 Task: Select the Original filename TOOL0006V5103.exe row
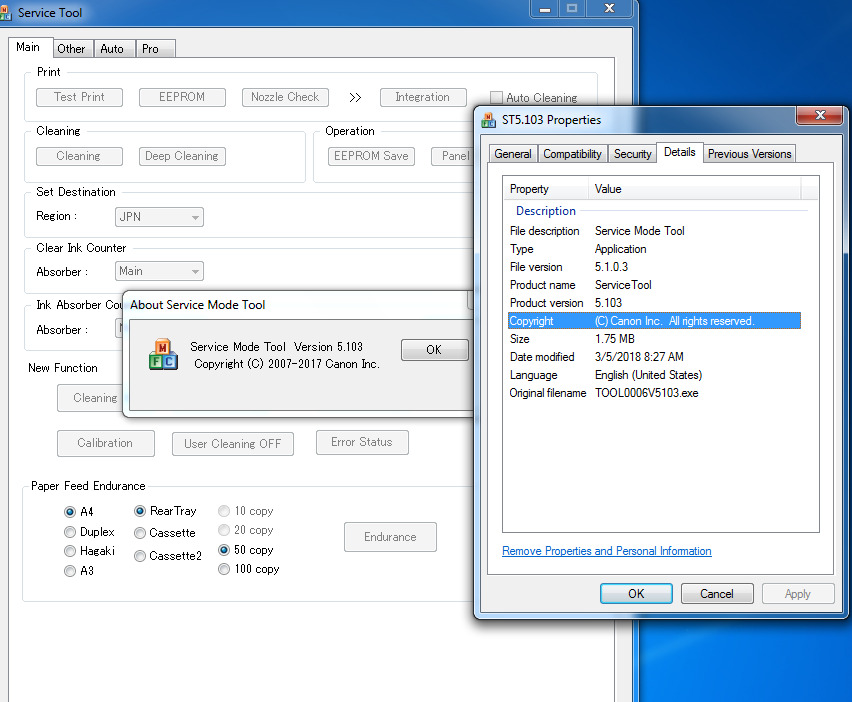pos(654,393)
